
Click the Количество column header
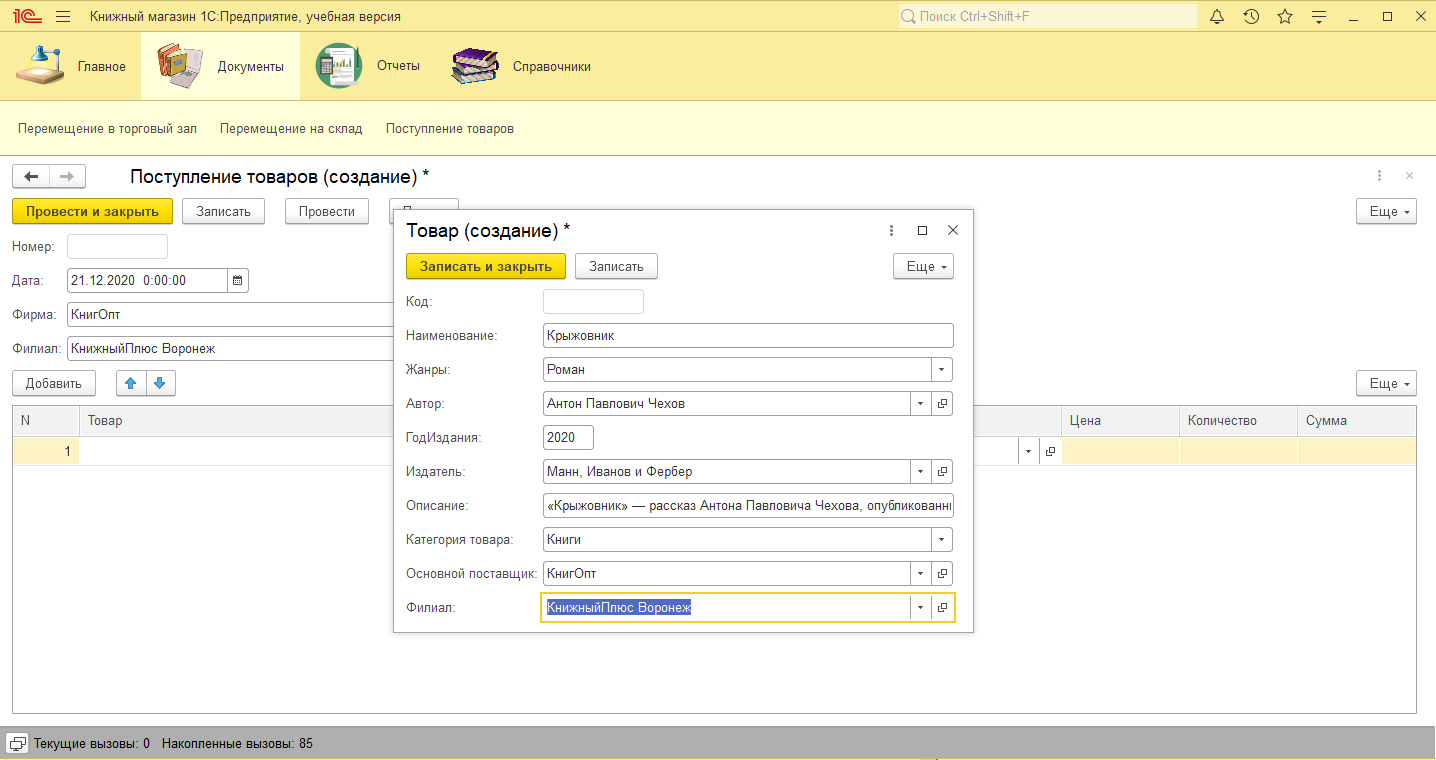1238,421
